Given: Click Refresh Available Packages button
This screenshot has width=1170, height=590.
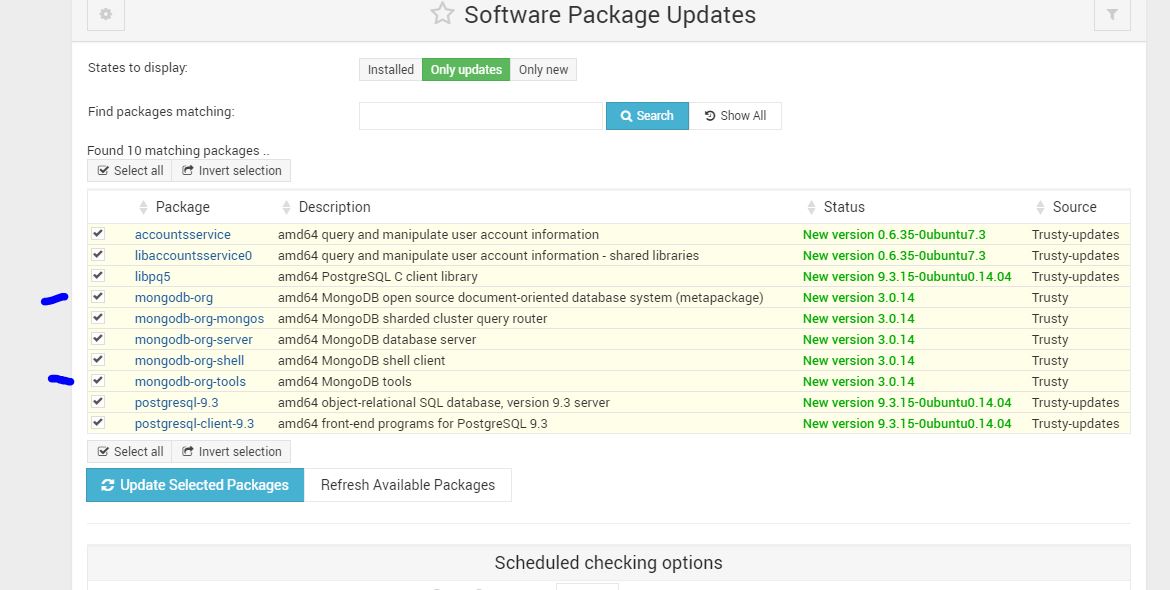Looking at the screenshot, I should click(407, 485).
